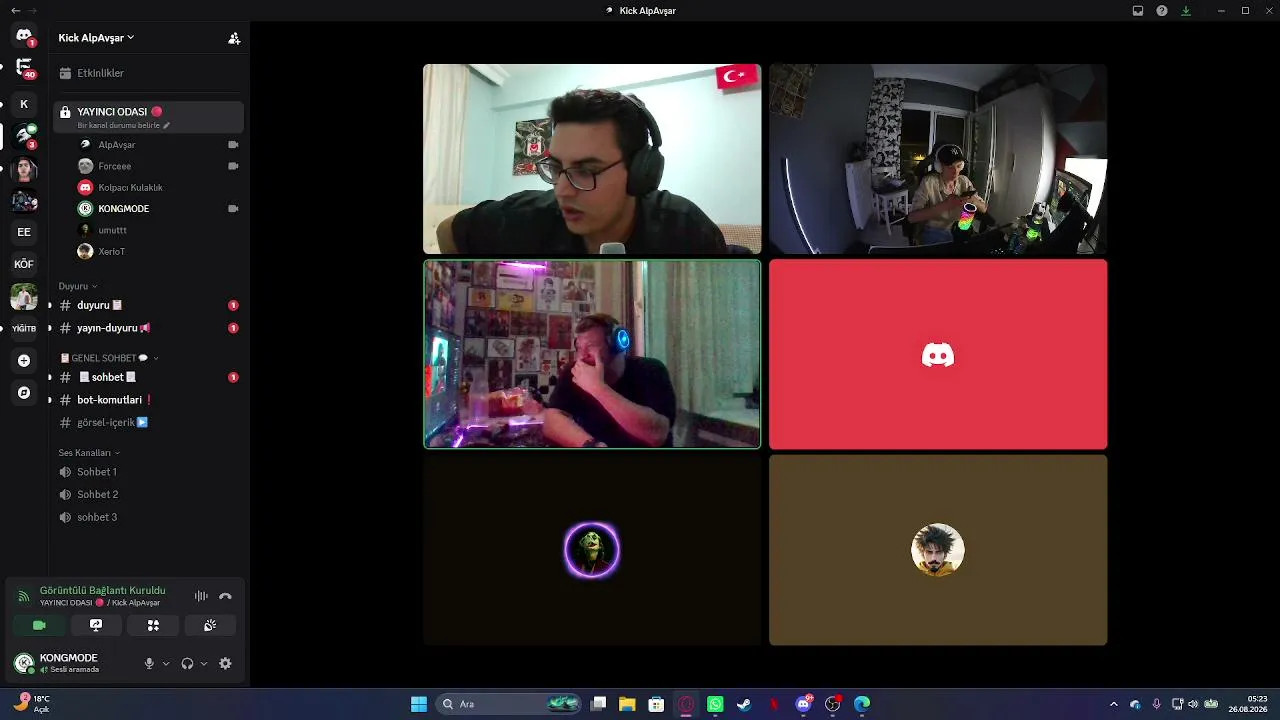Select Kolpacı Kulaklık in the voice member list

click(158, 187)
